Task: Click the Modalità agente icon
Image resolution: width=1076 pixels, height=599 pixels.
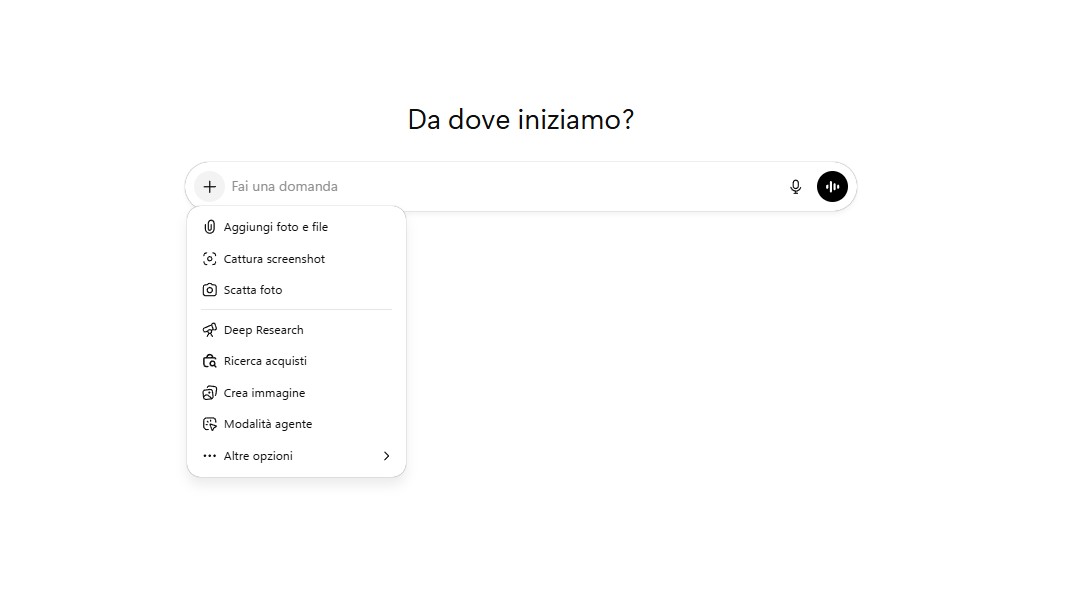Action: tap(209, 423)
